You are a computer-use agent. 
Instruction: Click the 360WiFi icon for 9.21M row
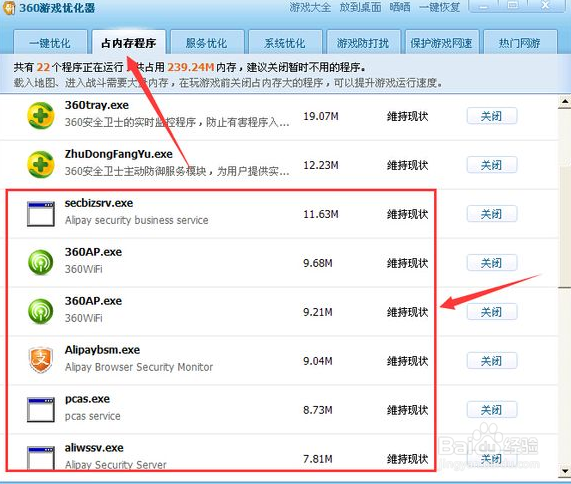click(41, 311)
